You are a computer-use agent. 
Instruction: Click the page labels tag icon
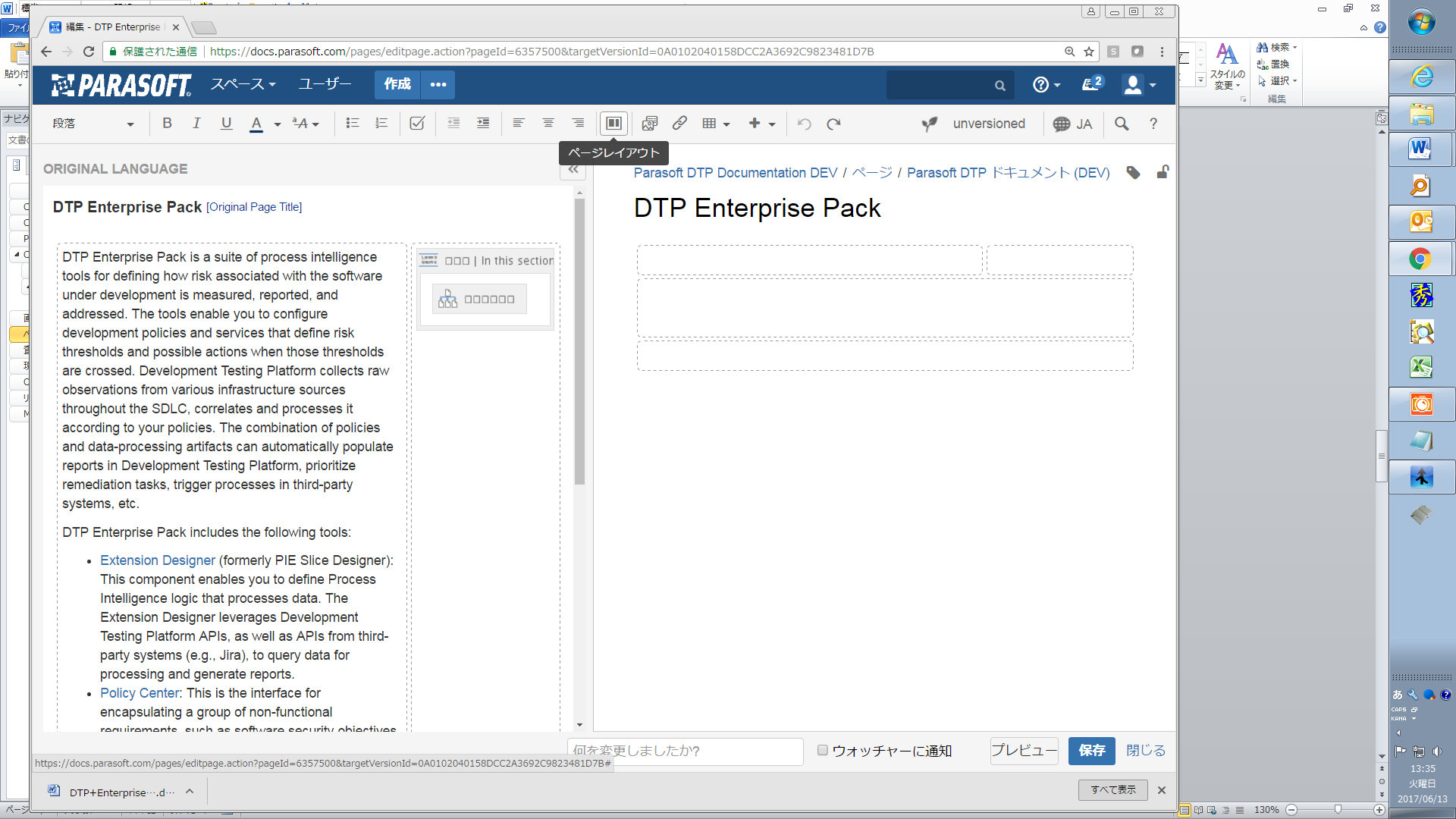pyautogui.click(x=1133, y=173)
